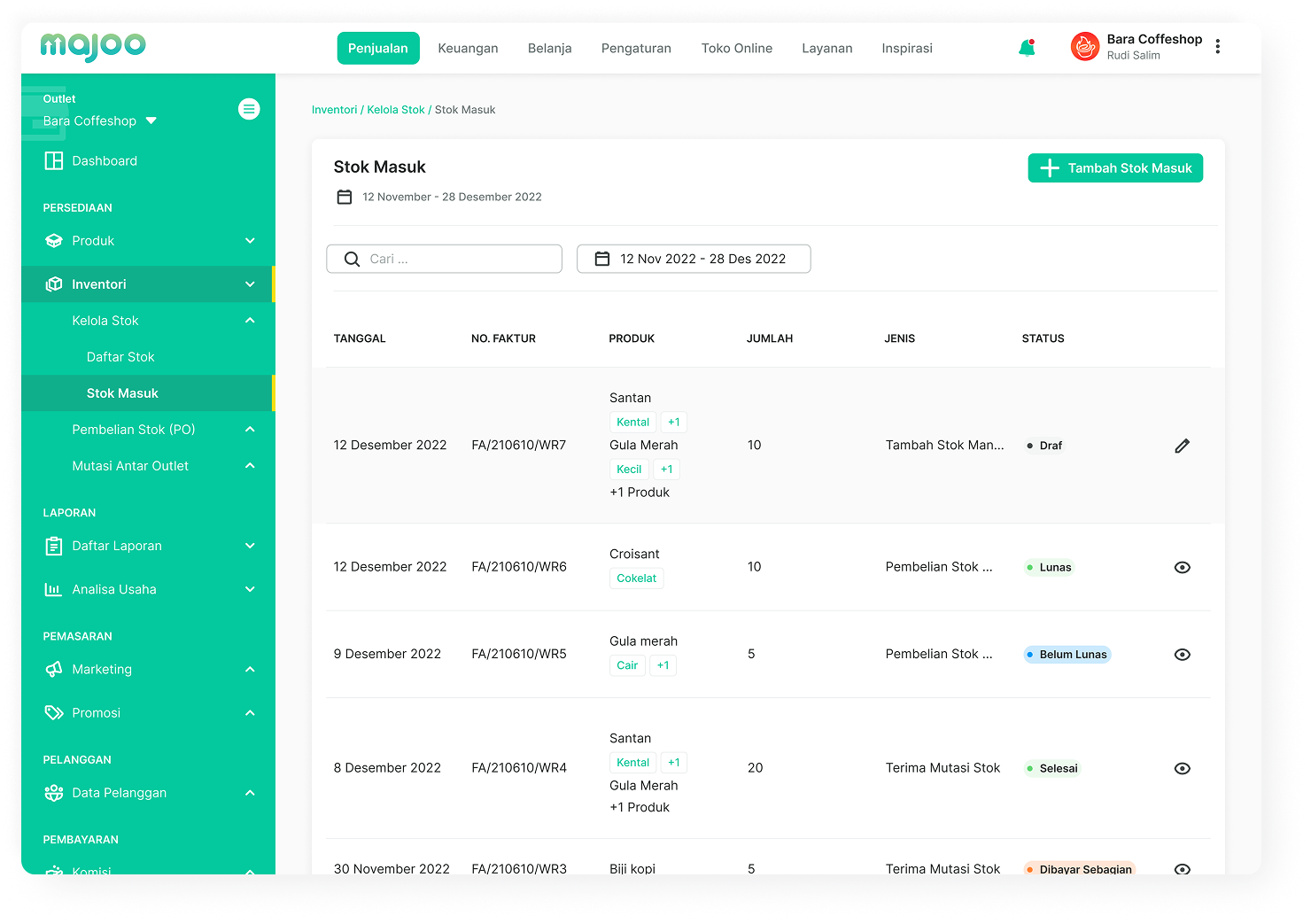This screenshot has height=924, width=1311.
Task: Open the Pengaturan tab
Action: coord(636,48)
